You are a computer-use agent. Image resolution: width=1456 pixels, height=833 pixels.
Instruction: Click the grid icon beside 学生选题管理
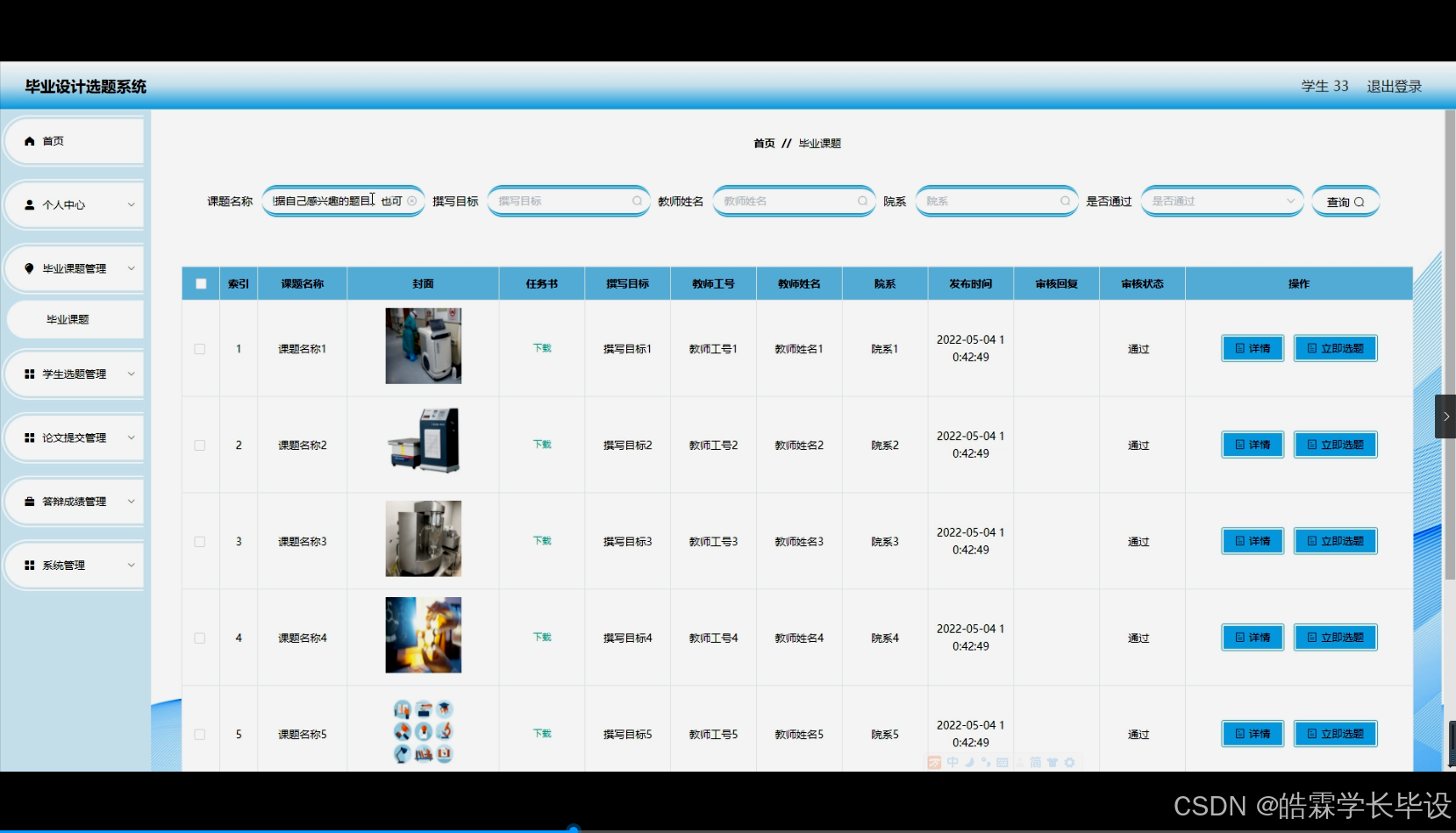click(30, 374)
